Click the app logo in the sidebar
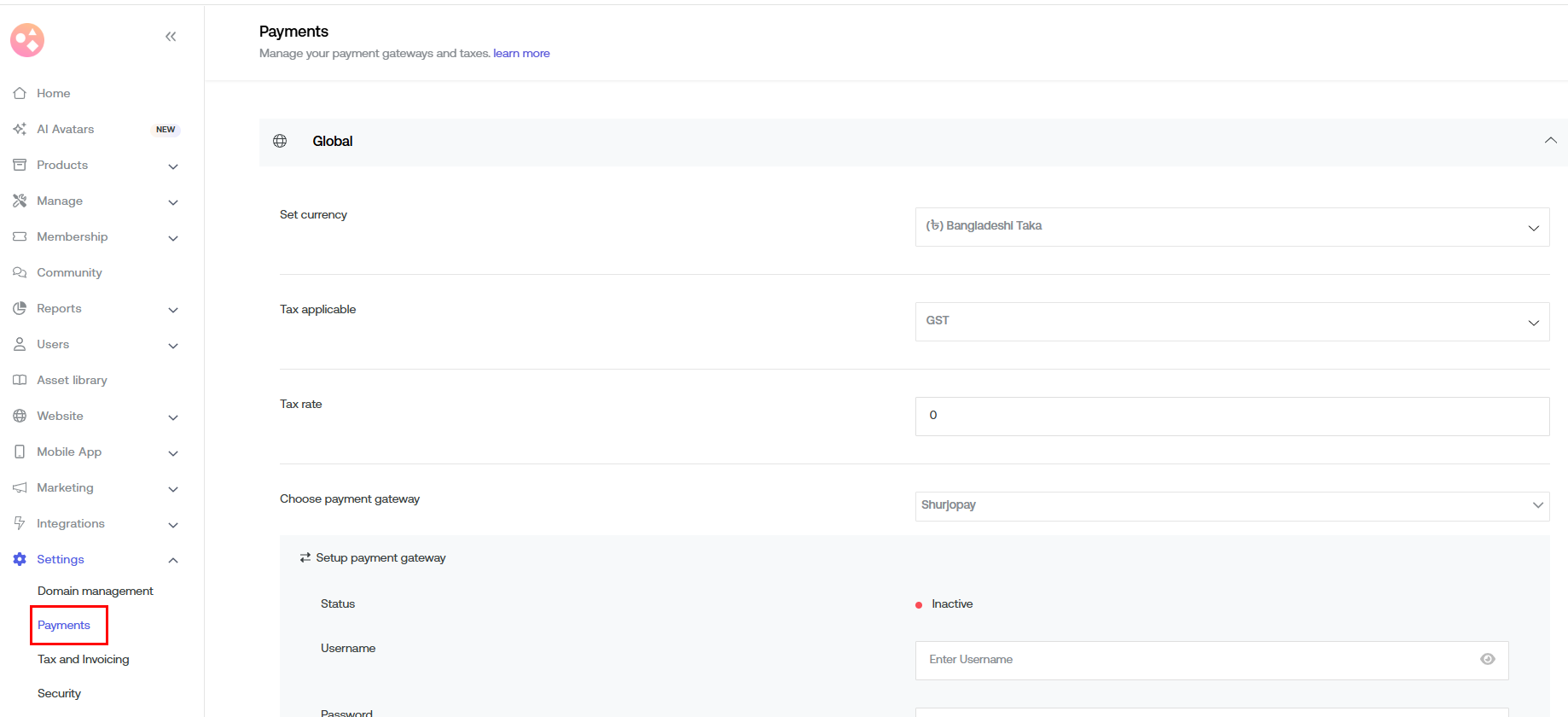The image size is (1568, 717). (x=27, y=40)
